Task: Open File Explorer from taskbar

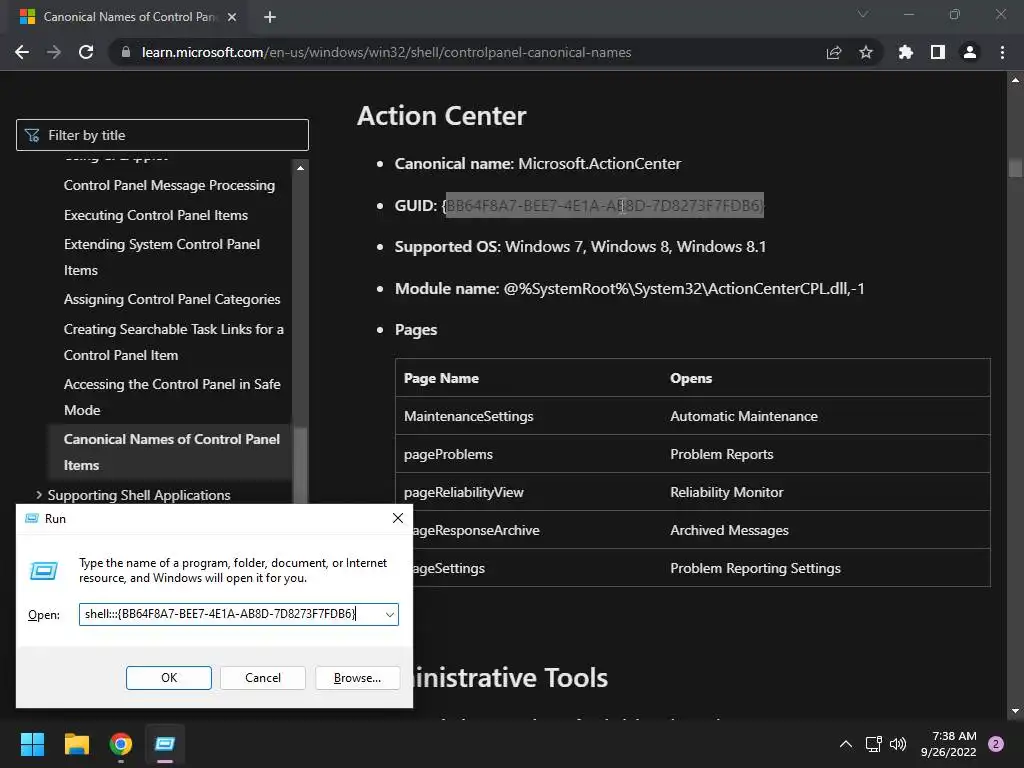Action: [x=76, y=744]
